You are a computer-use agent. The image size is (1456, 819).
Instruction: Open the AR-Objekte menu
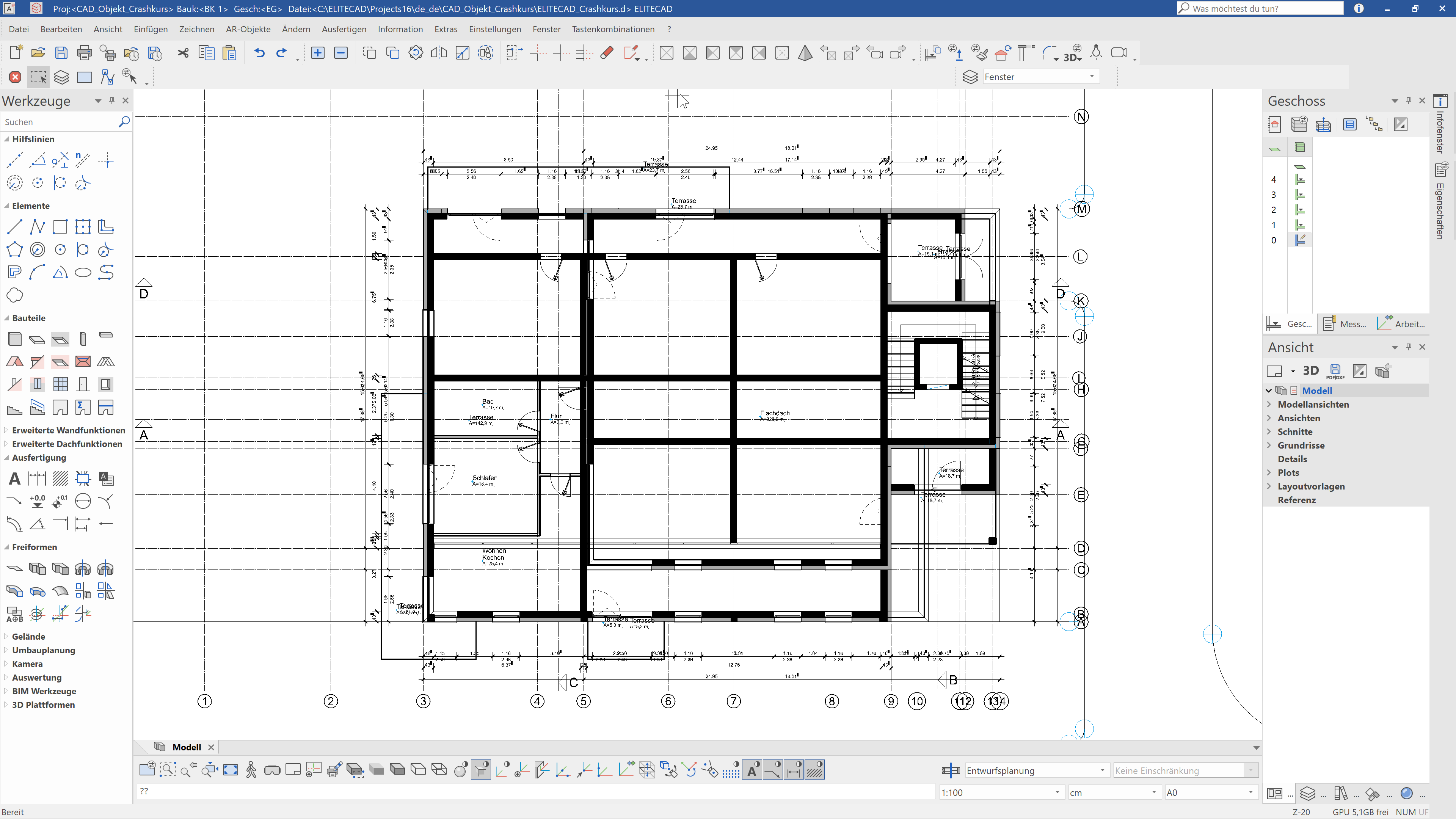click(248, 29)
